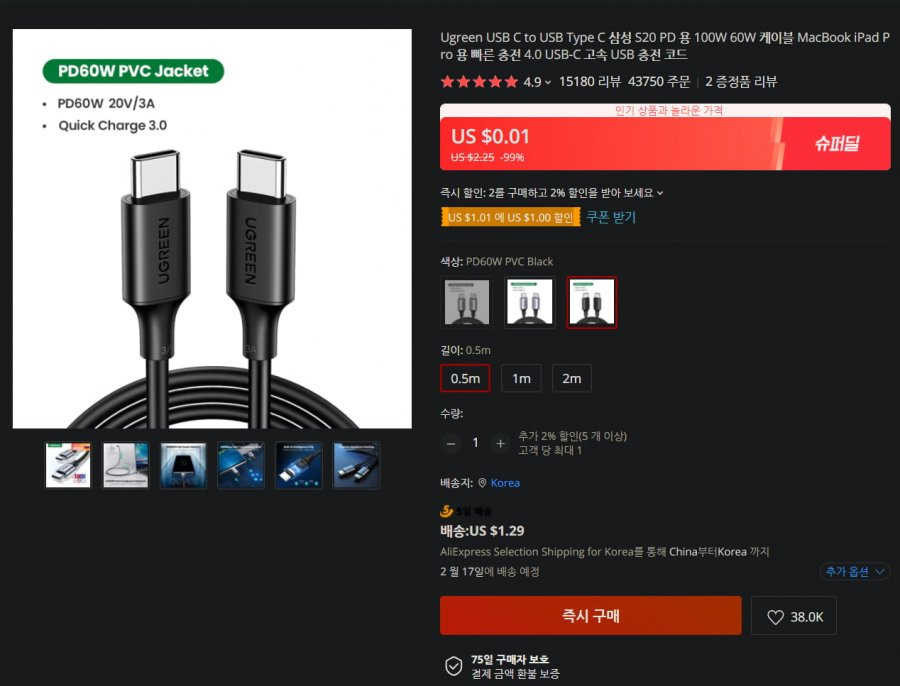The width and height of the screenshot is (900, 686).
Task: Click the shield icon for 75-day buyer protection
Action: [453, 666]
